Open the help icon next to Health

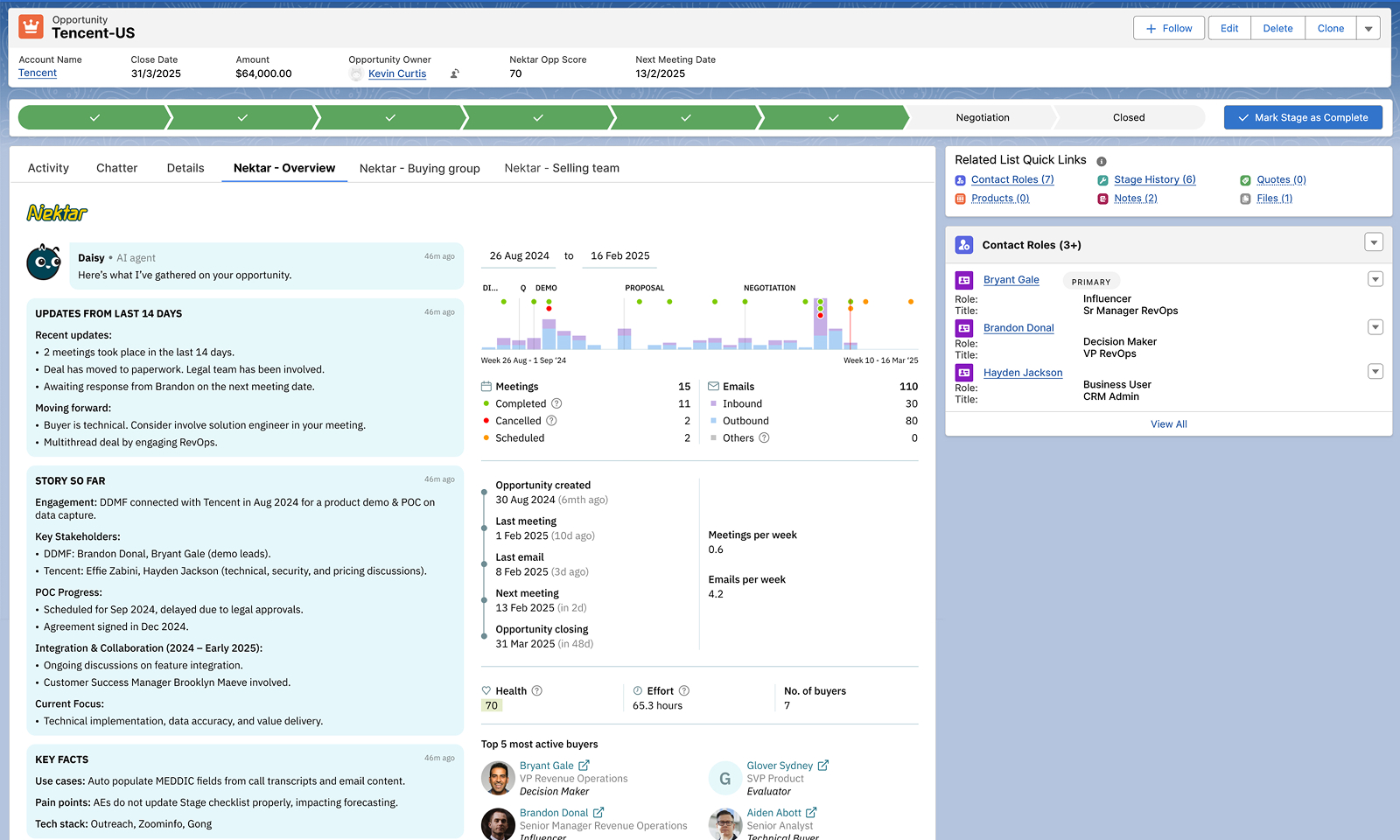(x=537, y=690)
